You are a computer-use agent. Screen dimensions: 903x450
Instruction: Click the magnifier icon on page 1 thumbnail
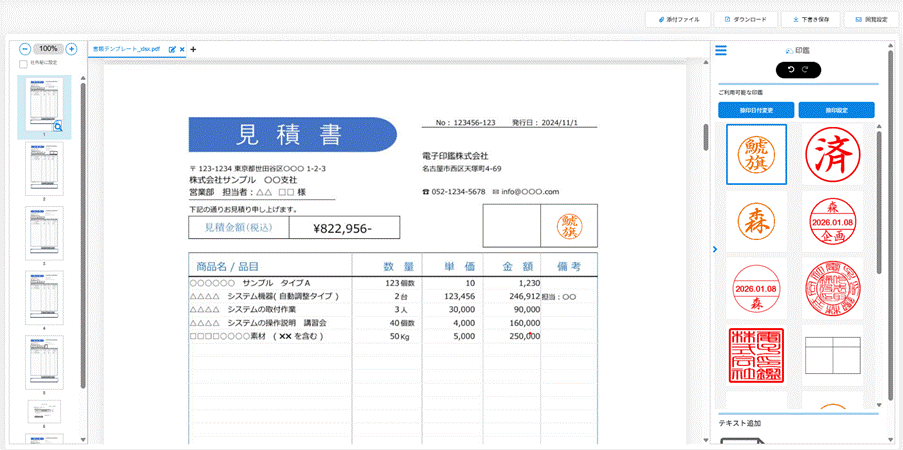[59, 127]
